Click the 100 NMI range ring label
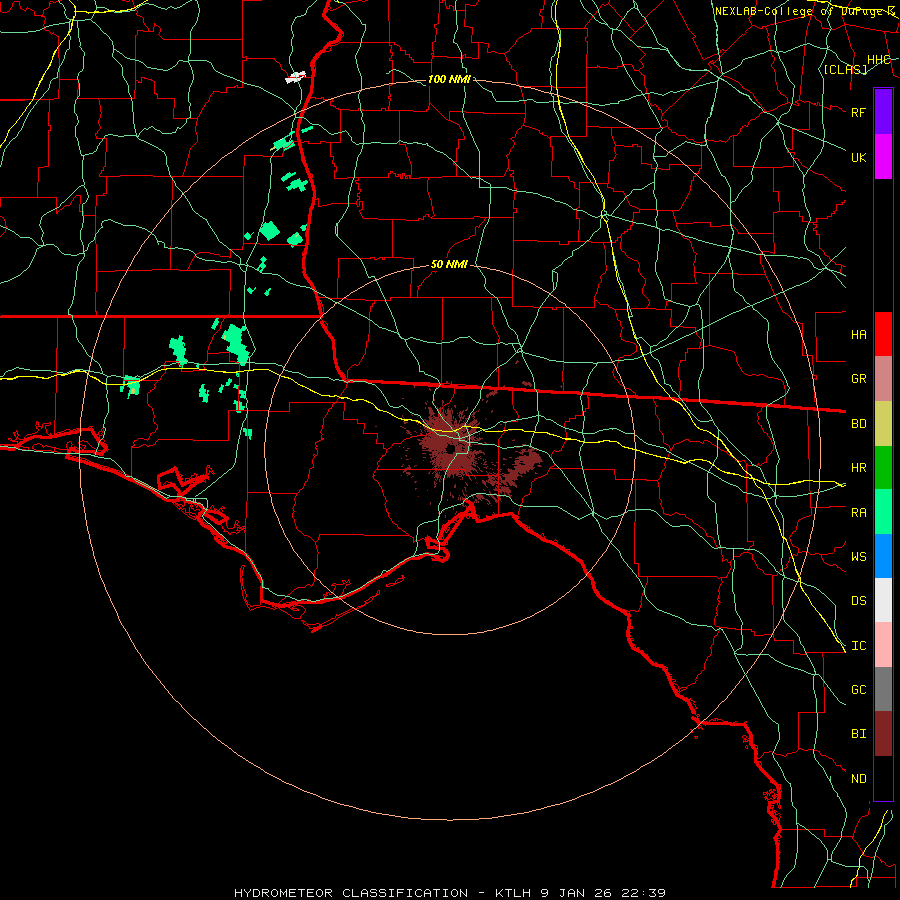900x900 pixels. pyautogui.click(x=449, y=79)
